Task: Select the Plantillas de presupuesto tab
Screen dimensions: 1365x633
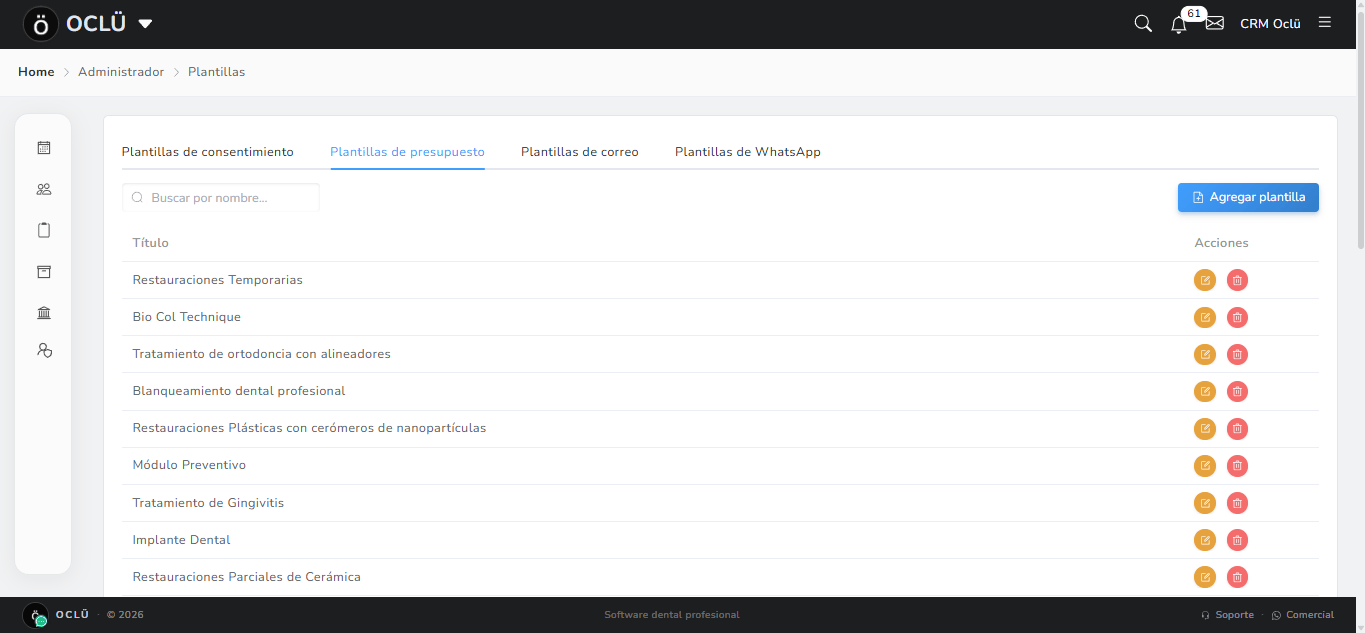Action: point(407,152)
